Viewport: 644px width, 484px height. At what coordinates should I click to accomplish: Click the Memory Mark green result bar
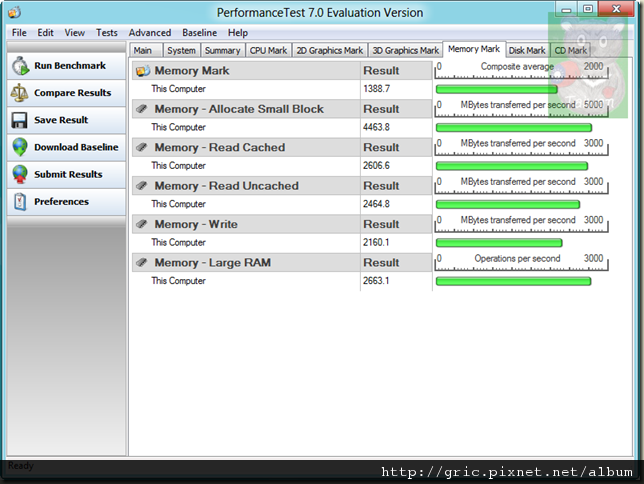[497, 89]
